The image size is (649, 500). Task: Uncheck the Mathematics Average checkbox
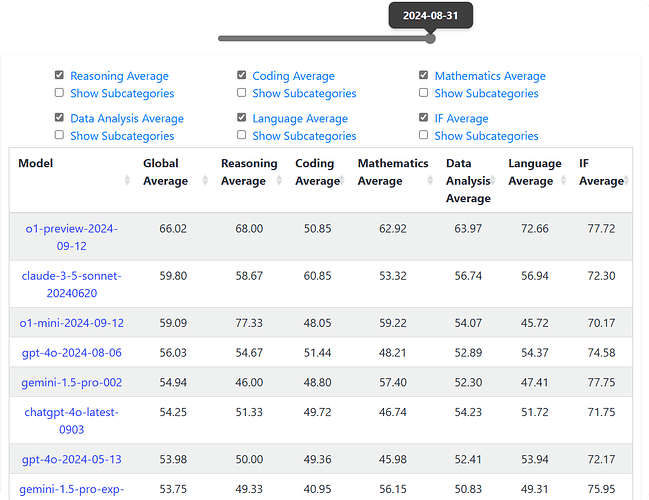[423, 75]
